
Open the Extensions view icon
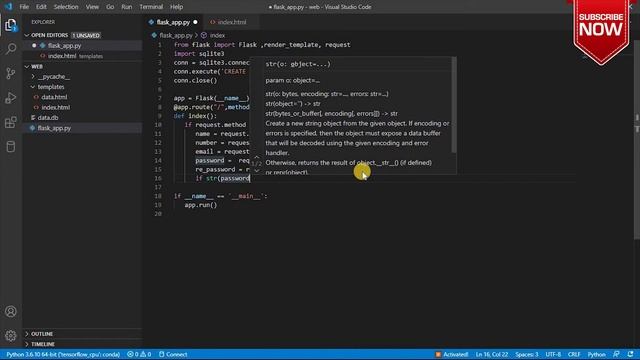point(11,122)
